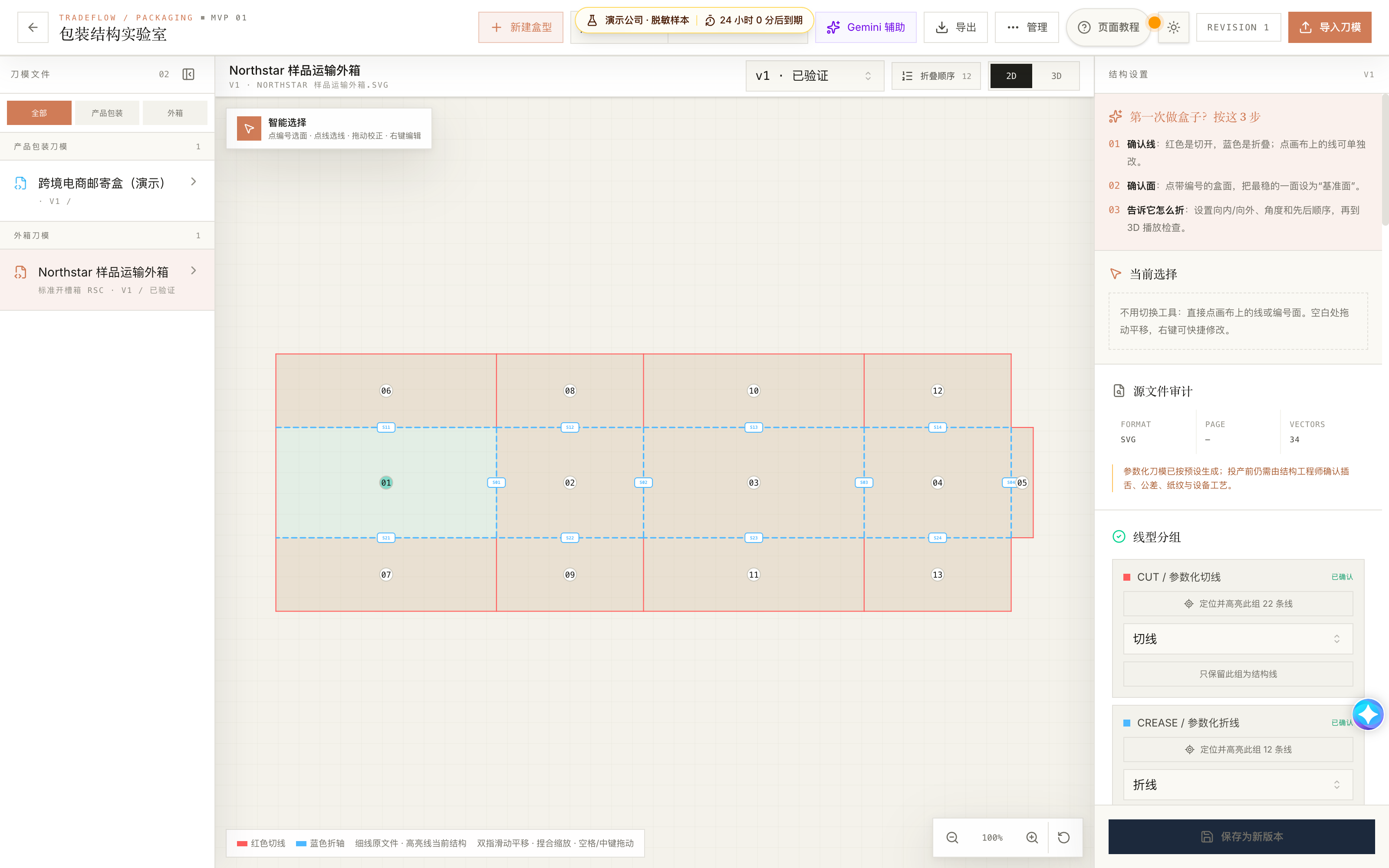Collapse the 刀模文件 sidebar panel icon
This screenshot has width=1389, height=868.
(188, 74)
